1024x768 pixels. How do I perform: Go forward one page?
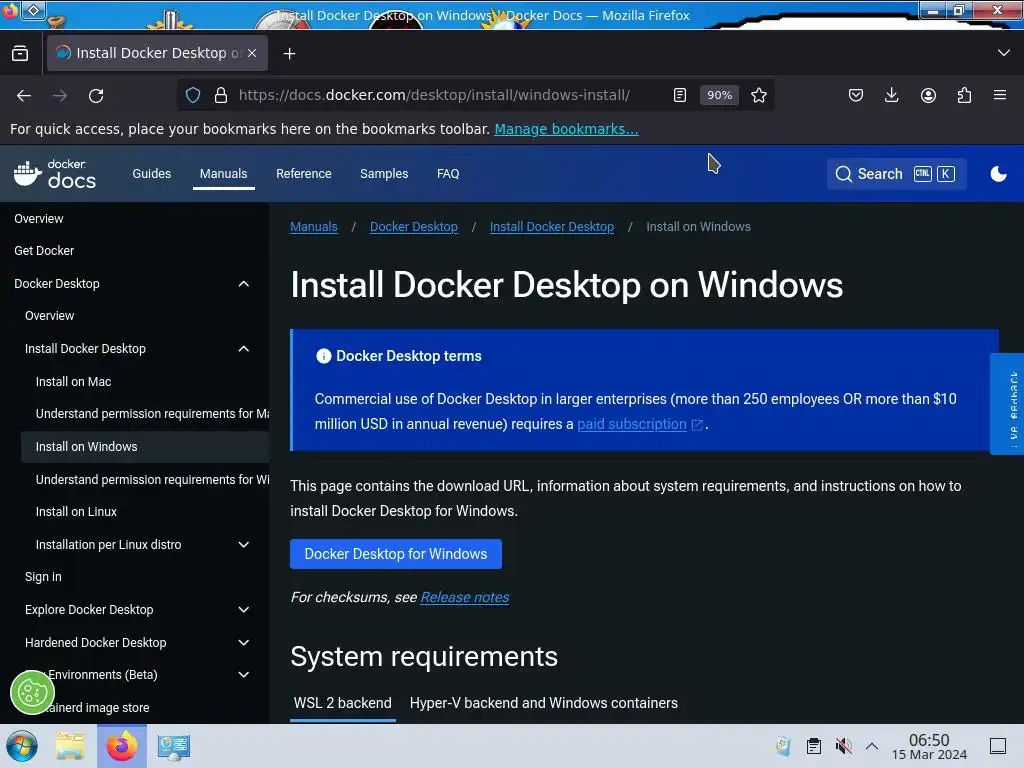(x=60, y=95)
